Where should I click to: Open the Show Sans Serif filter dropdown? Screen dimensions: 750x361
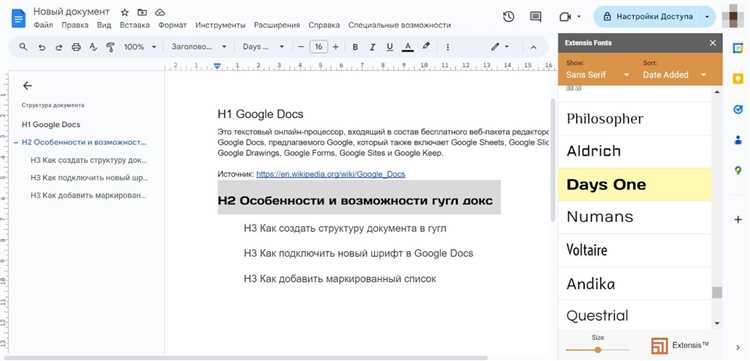598,75
